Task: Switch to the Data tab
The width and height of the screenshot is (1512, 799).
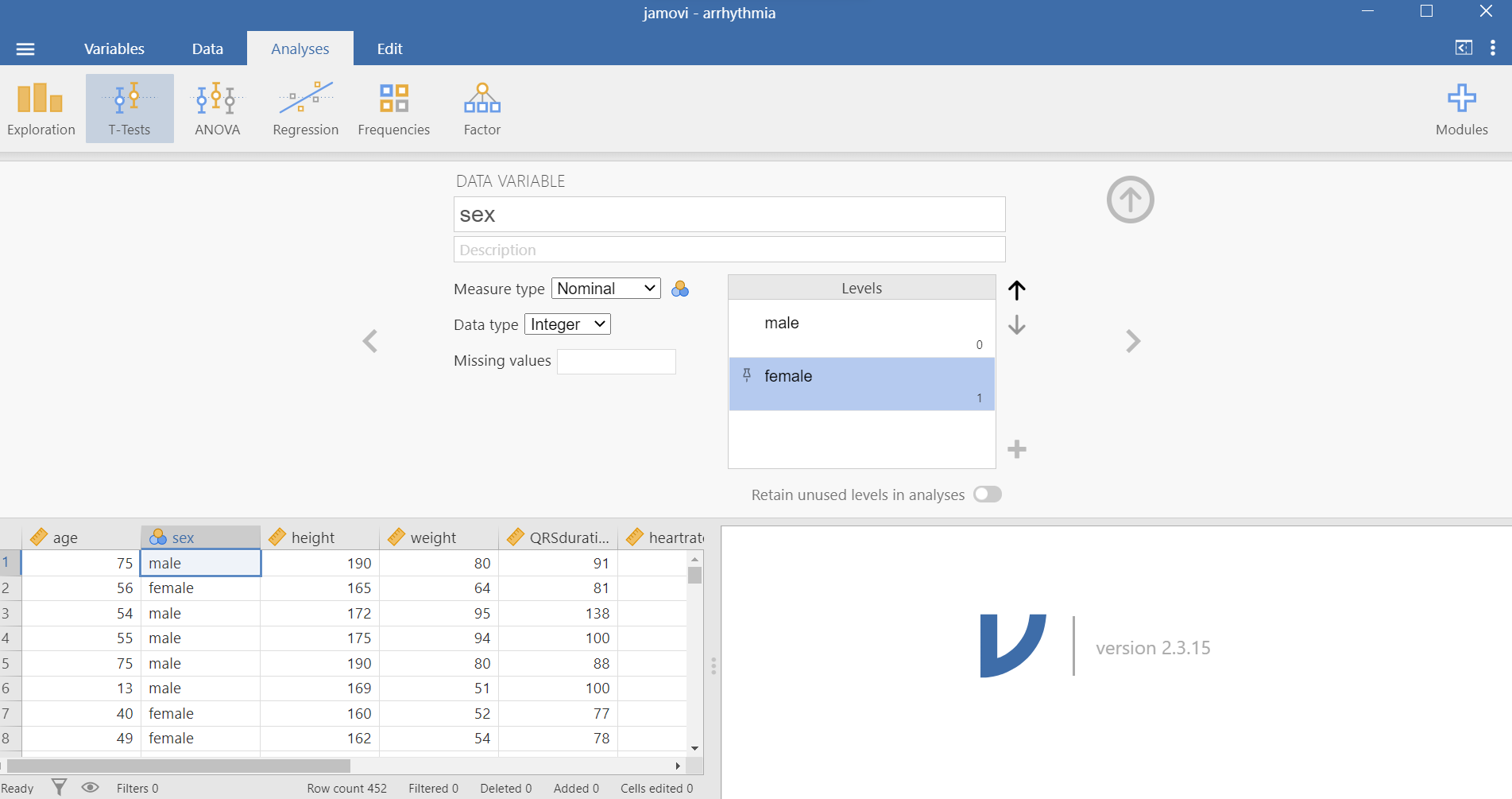Action: pos(207,48)
